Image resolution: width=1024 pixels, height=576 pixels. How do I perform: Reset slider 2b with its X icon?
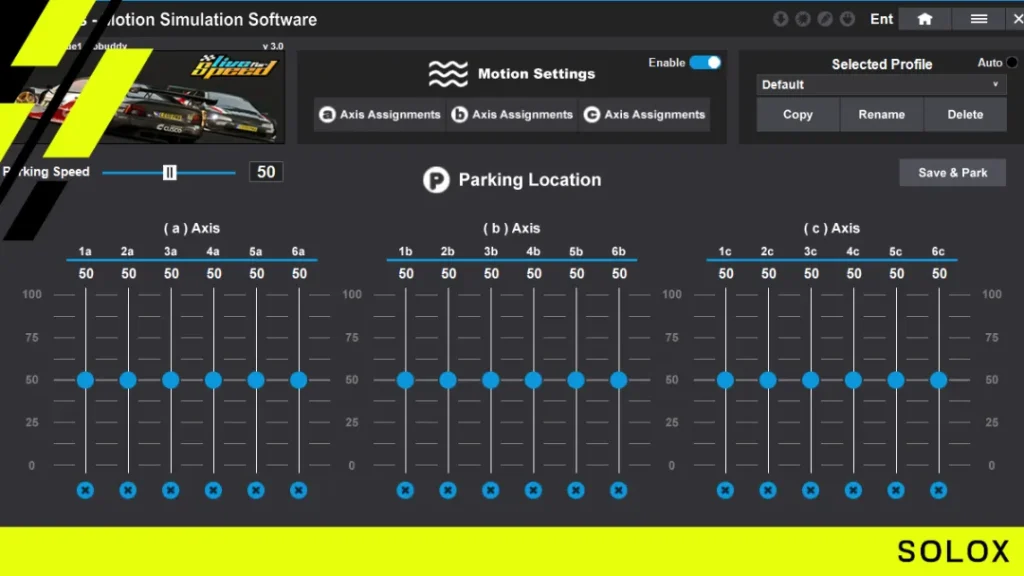click(x=448, y=490)
